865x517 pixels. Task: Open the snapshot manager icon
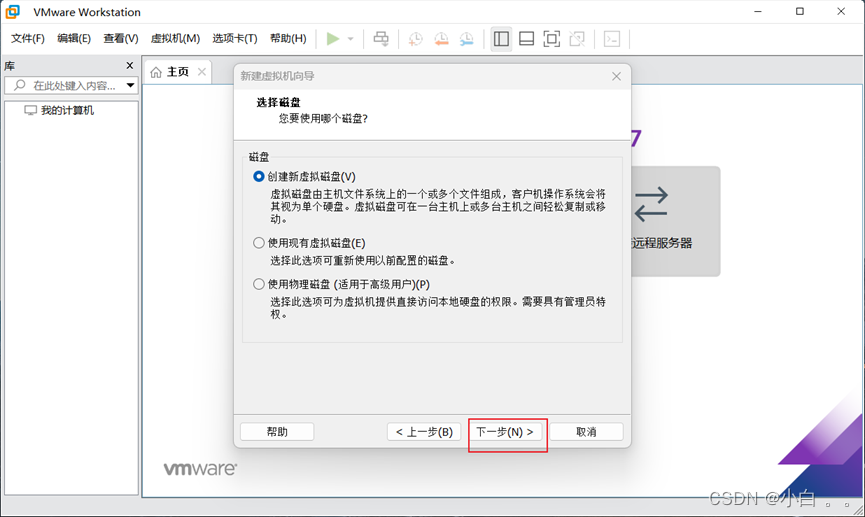pos(466,39)
